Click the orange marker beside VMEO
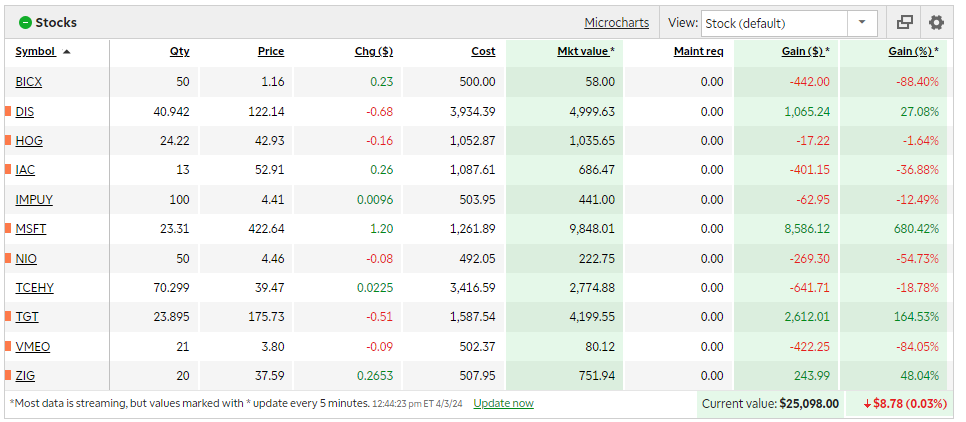Screen dimensions: 966x422 click(8, 346)
